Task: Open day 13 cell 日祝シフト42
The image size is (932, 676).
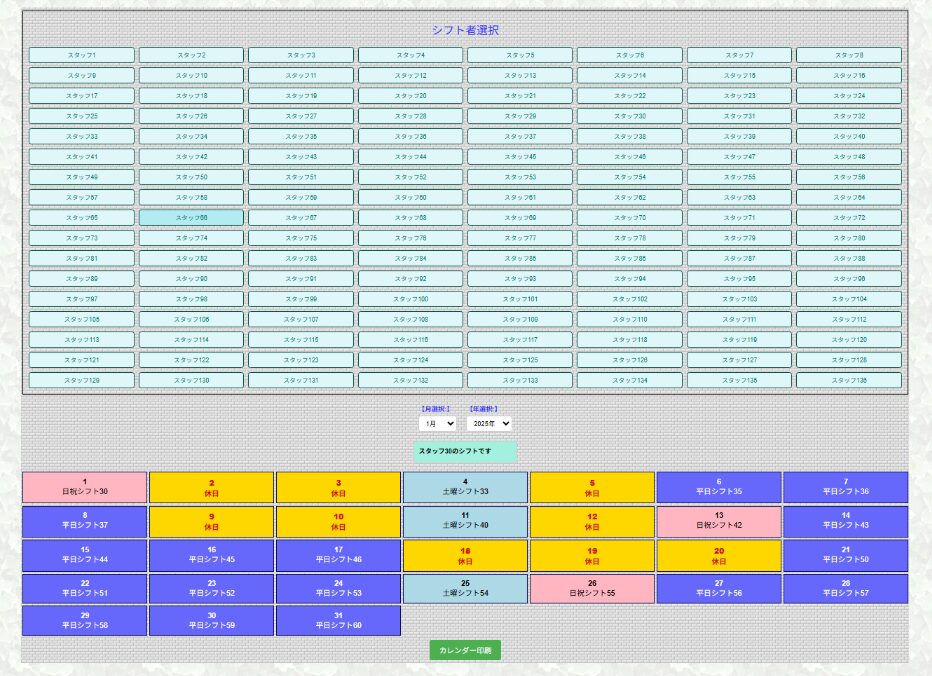Action: pyautogui.click(x=719, y=521)
